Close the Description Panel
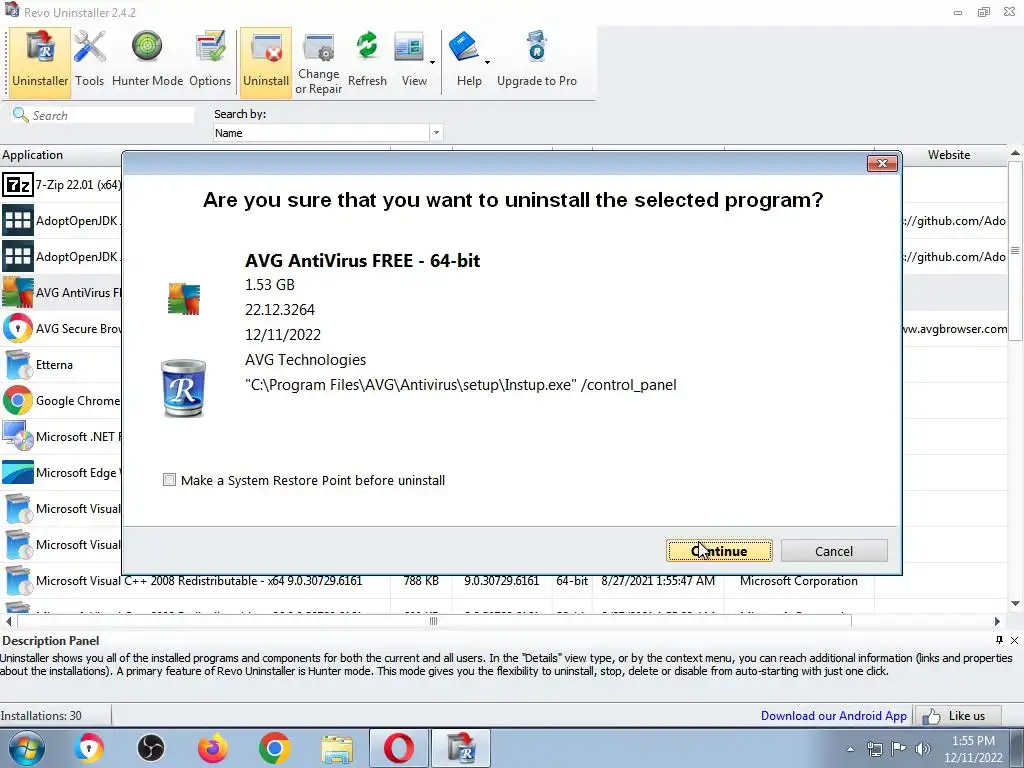Screen dimensions: 1024x768 1014,640
